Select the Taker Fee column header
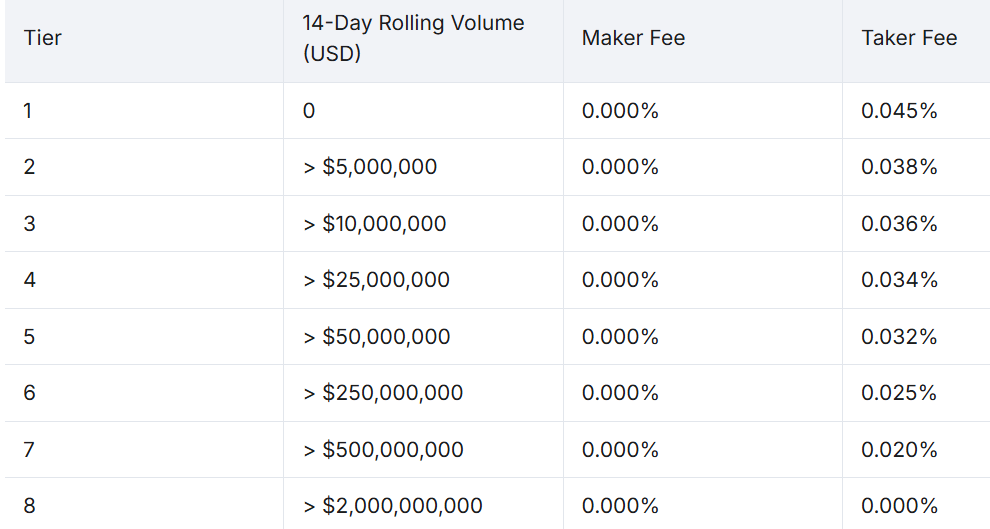Image resolution: width=990 pixels, height=529 pixels. coord(909,39)
